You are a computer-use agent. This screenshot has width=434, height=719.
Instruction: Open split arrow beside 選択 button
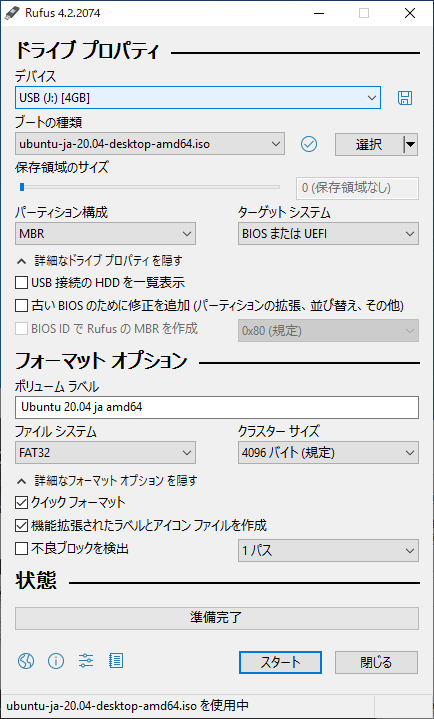[x=411, y=144]
